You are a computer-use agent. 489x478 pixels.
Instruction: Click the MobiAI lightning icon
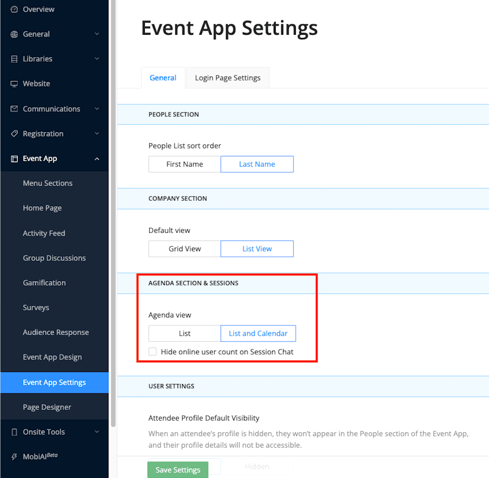(x=14, y=457)
